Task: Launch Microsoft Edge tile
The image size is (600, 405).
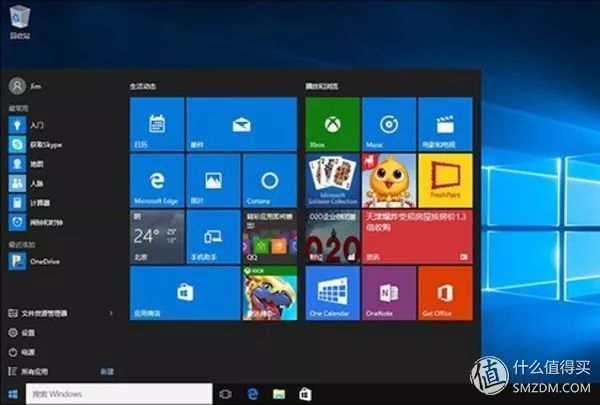Action: [157, 180]
